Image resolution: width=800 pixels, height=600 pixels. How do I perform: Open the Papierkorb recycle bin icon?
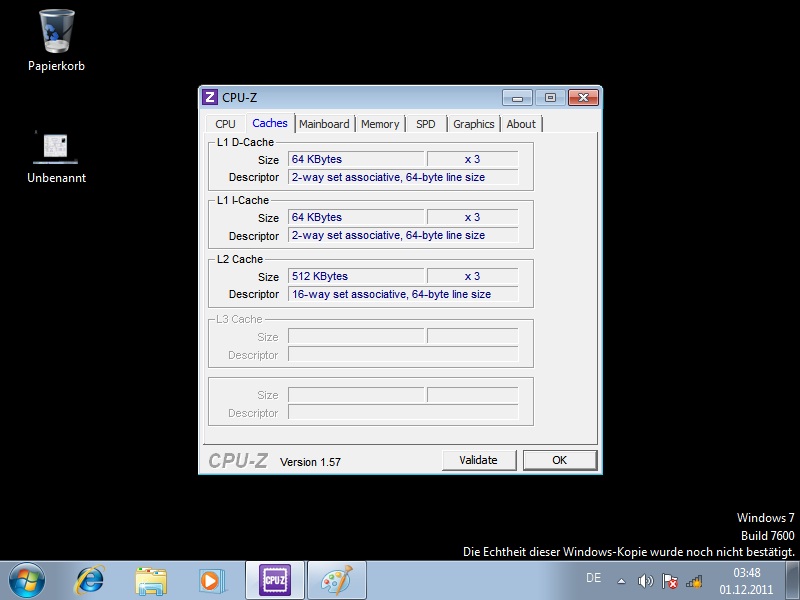click(x=57, y=31)
